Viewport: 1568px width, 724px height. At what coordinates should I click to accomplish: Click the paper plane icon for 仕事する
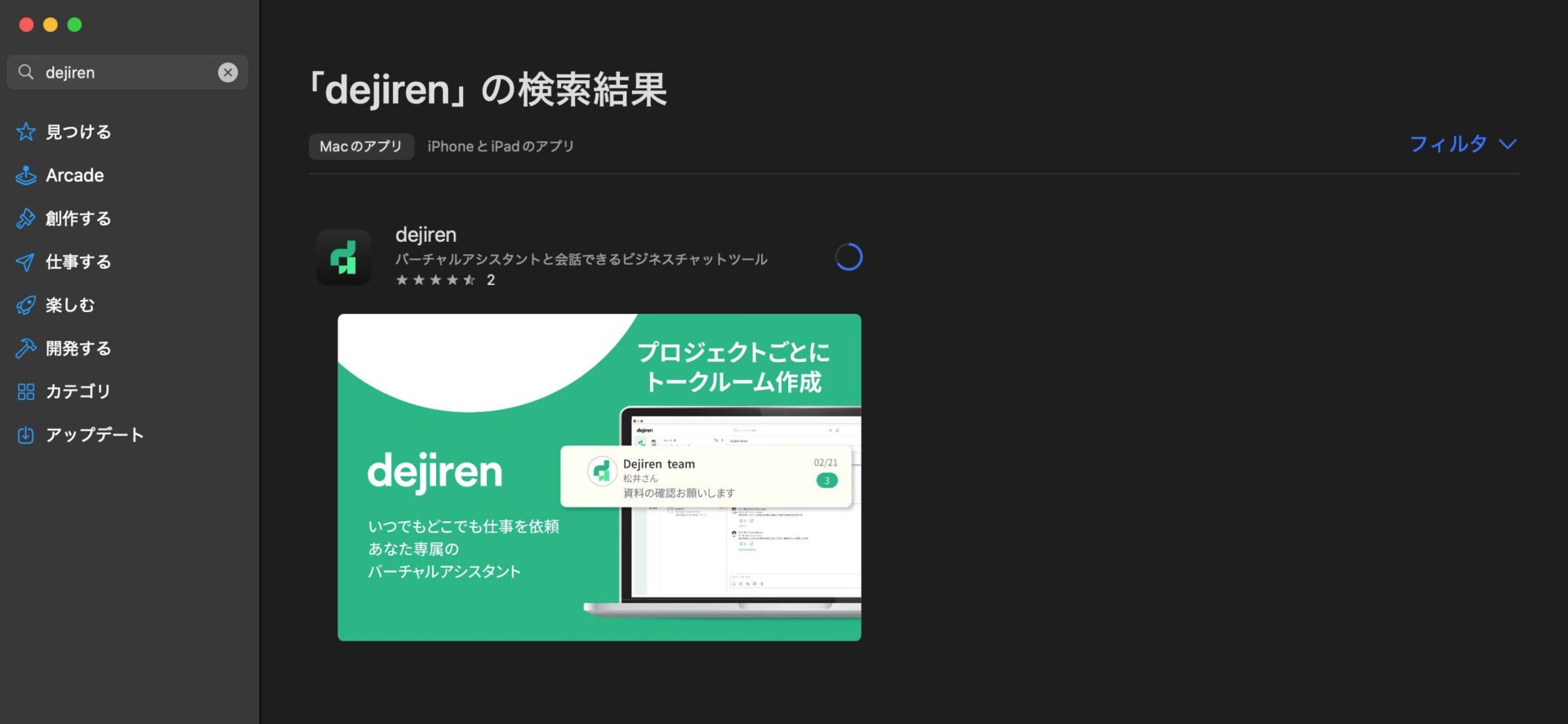26,261
